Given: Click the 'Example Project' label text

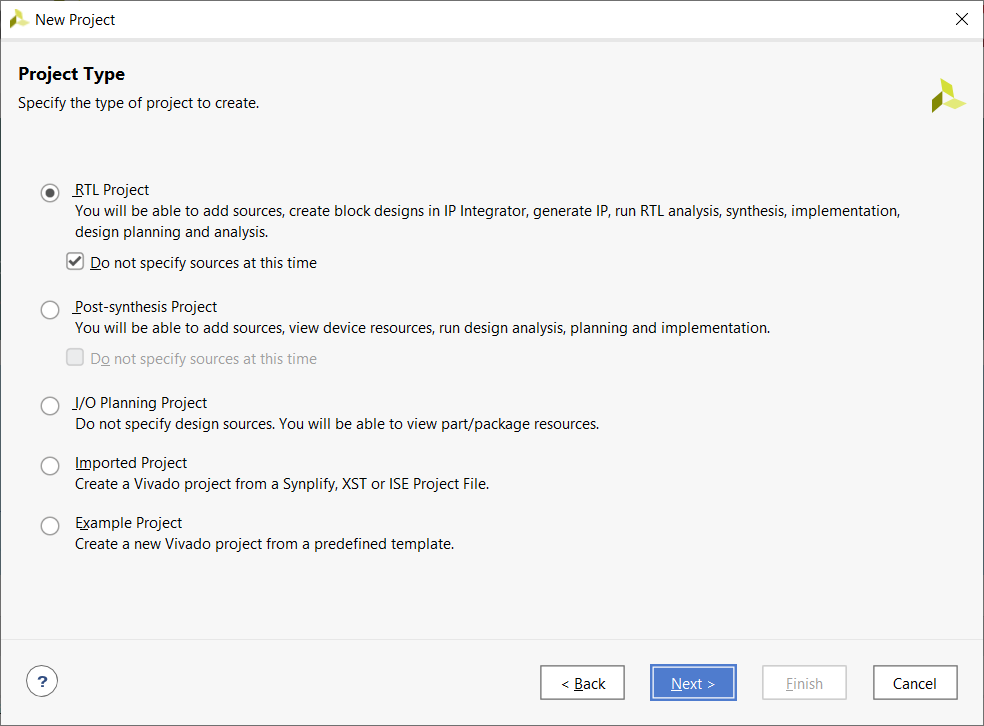Looking at the screenshot, I should click(x=129, y=523).
